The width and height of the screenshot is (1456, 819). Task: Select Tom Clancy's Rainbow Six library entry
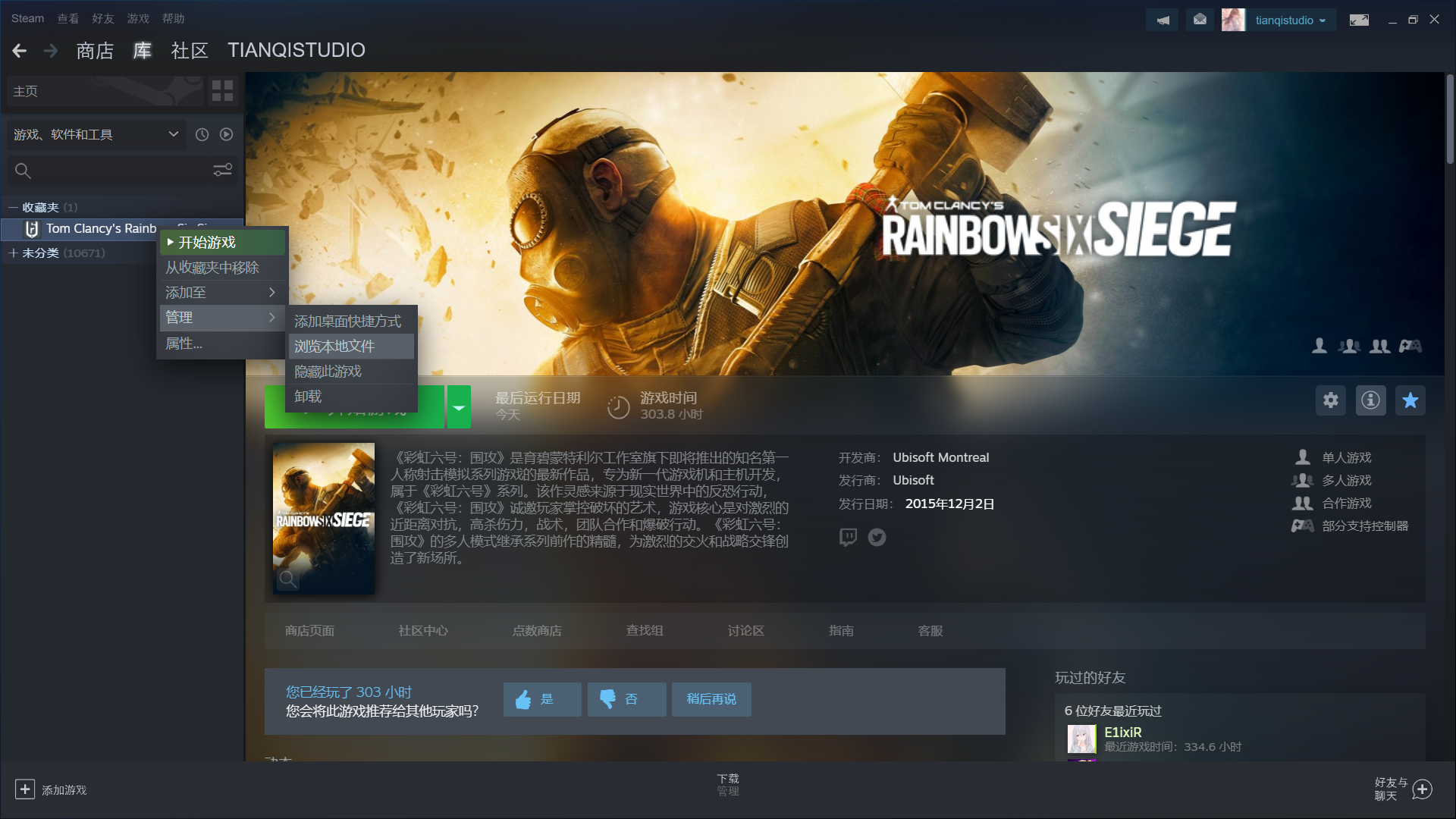[x=122, y=228]
